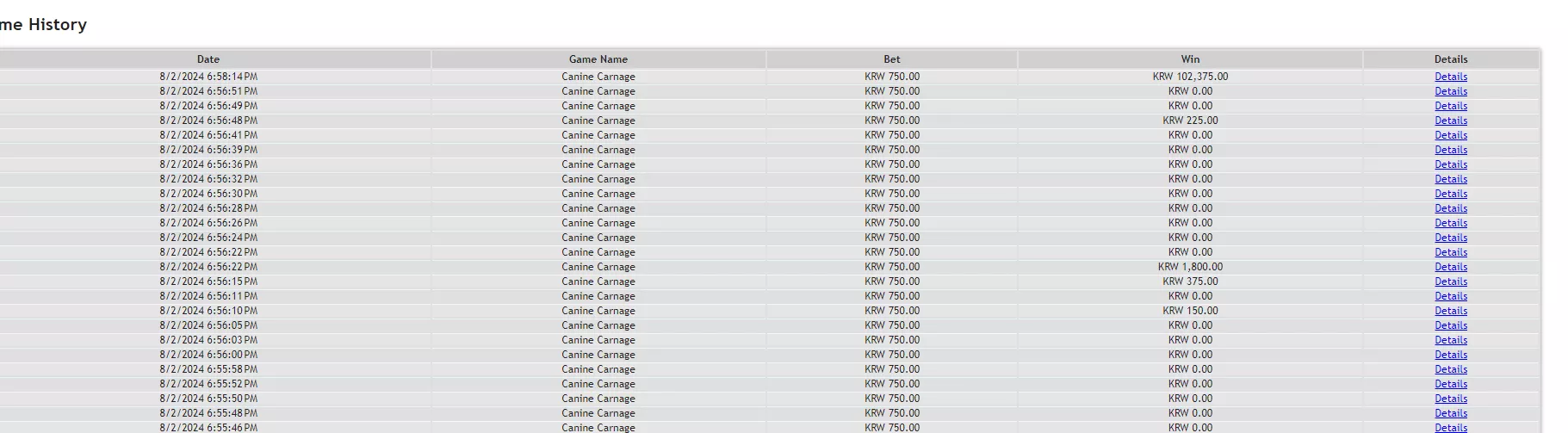The height and width of the screenshot is (433, 1568).
Task: Click the Details column header
Action: (x=1451, y=59)
